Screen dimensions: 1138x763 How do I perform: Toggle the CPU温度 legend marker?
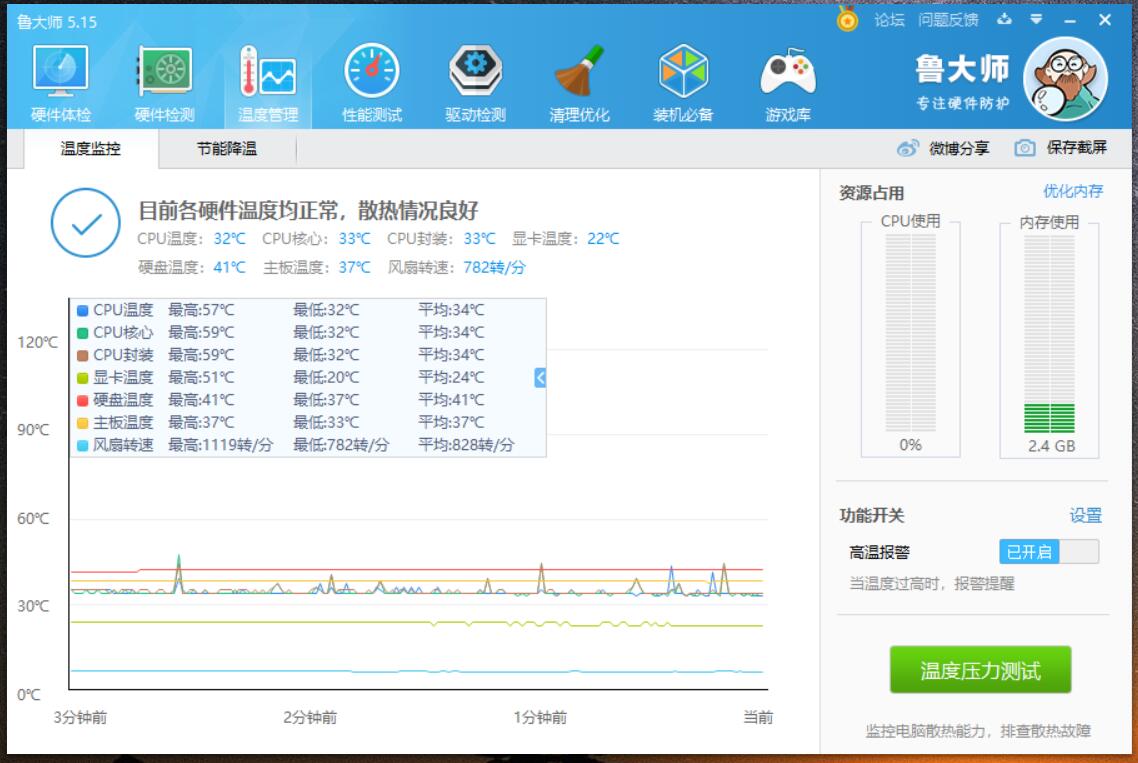80,312
